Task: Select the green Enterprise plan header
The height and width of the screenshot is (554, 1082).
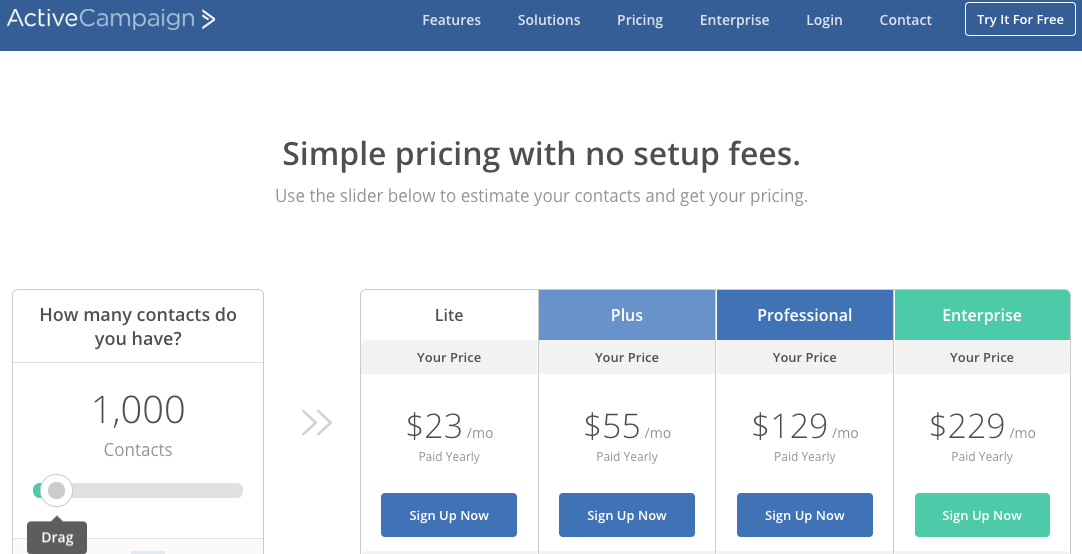Action: click(x=982, y=315)
